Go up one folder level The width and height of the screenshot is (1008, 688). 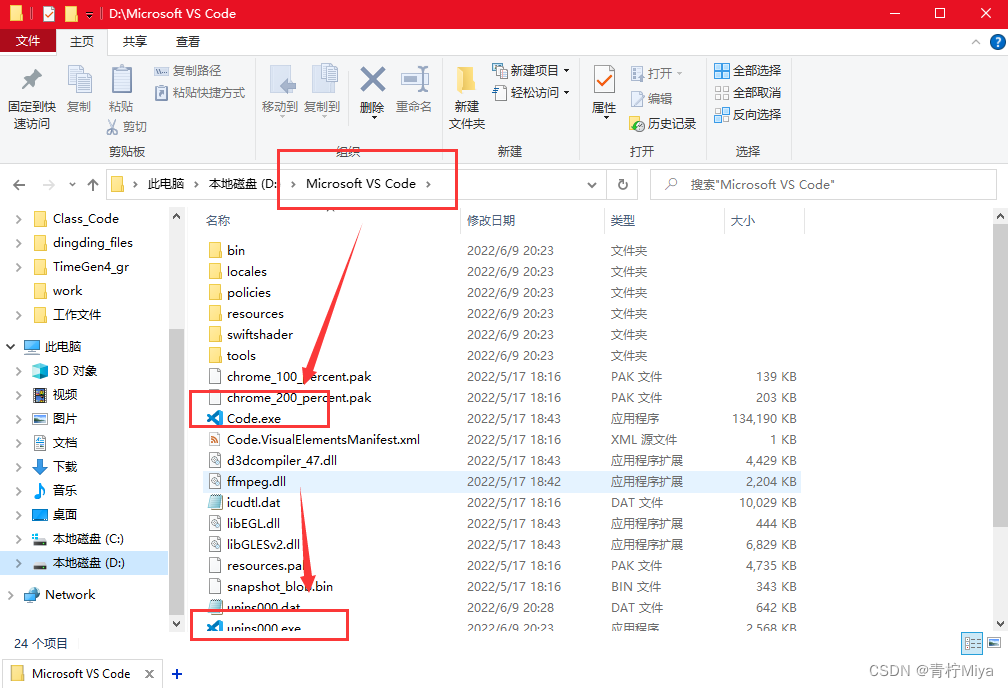93,185
